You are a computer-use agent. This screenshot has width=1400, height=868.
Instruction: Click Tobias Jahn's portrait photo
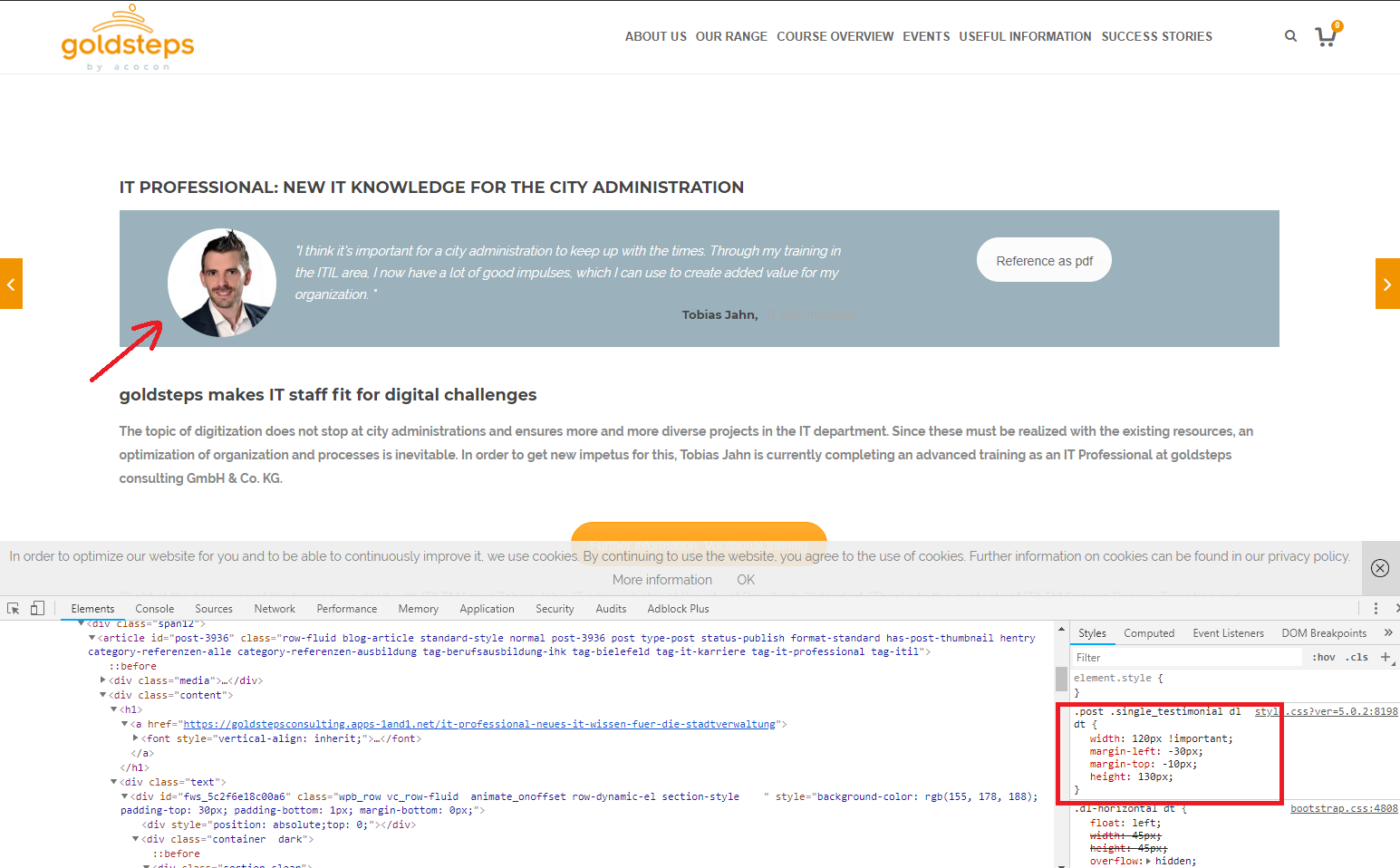click(222, 283)
